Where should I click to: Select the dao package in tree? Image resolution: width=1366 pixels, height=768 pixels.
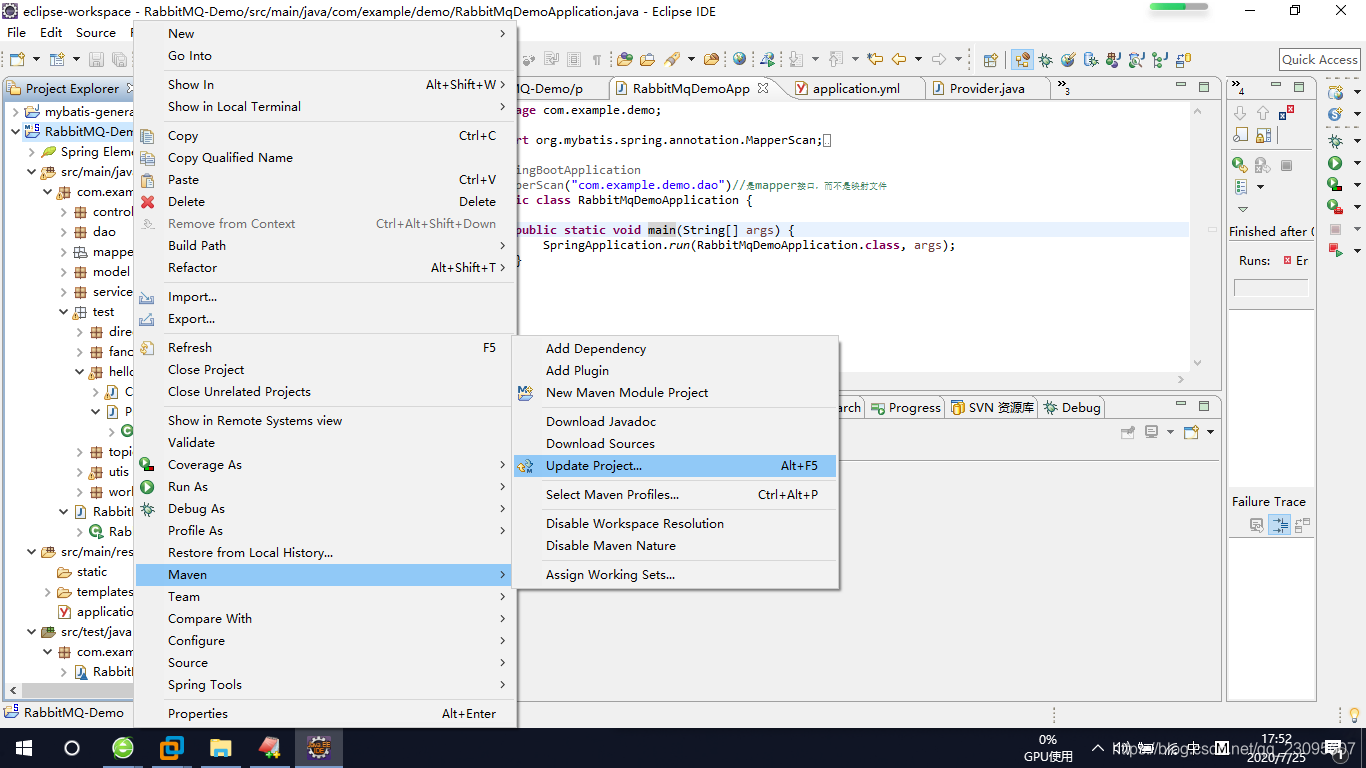point(95,232)
